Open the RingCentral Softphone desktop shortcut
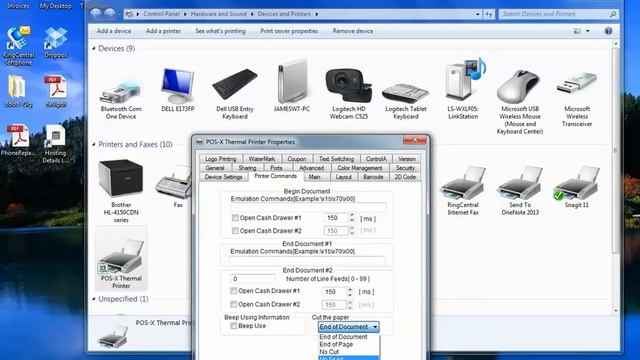 (18, 46)
